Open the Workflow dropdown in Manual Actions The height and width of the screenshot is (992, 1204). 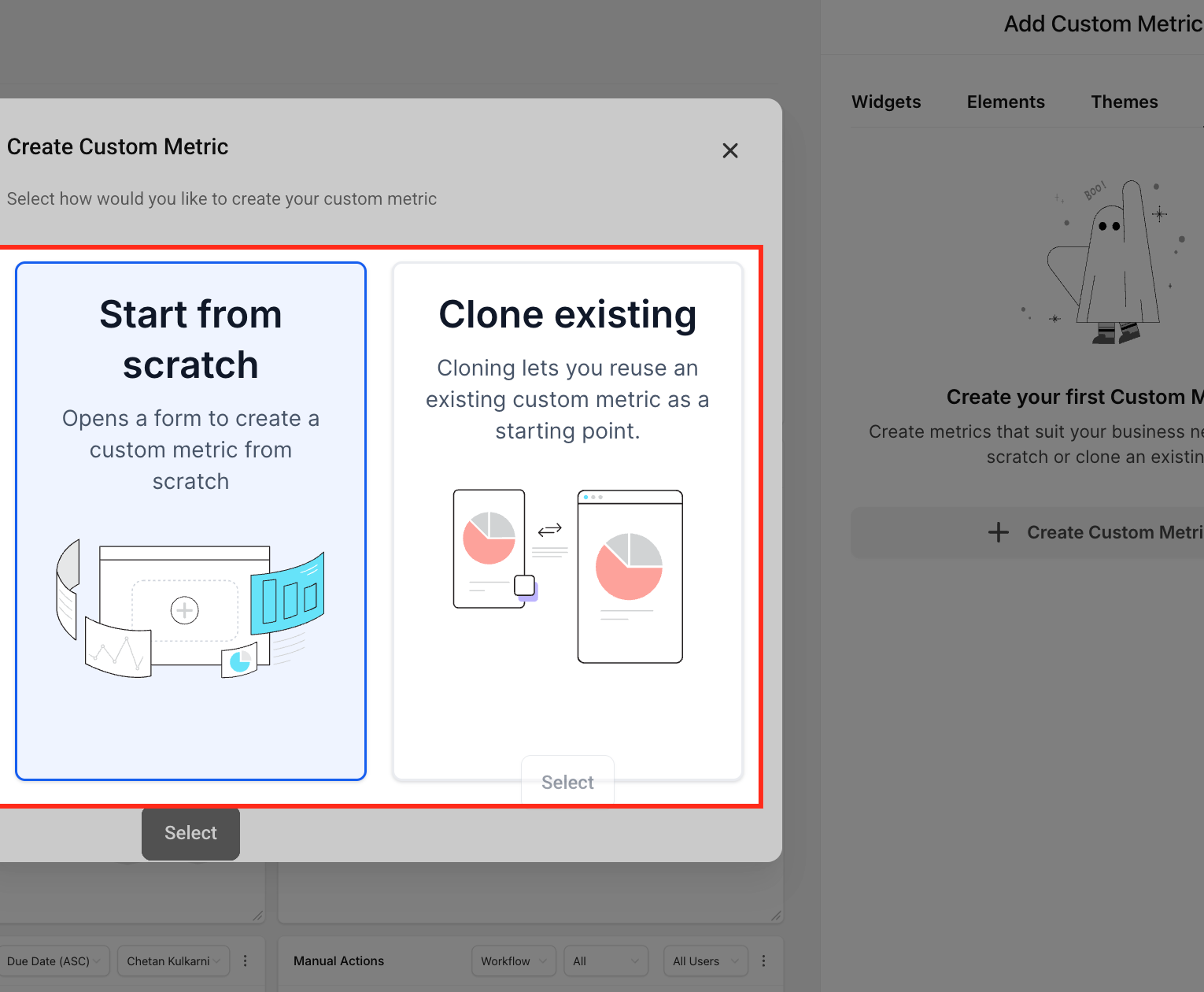(514, 961)
